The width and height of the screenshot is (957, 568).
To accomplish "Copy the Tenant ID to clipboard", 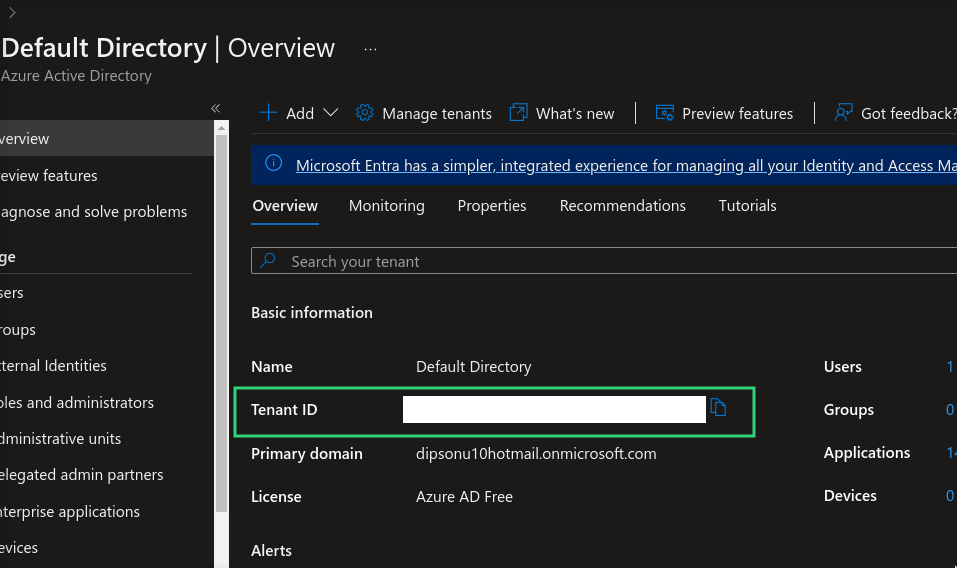I will (x=718, y=407).
